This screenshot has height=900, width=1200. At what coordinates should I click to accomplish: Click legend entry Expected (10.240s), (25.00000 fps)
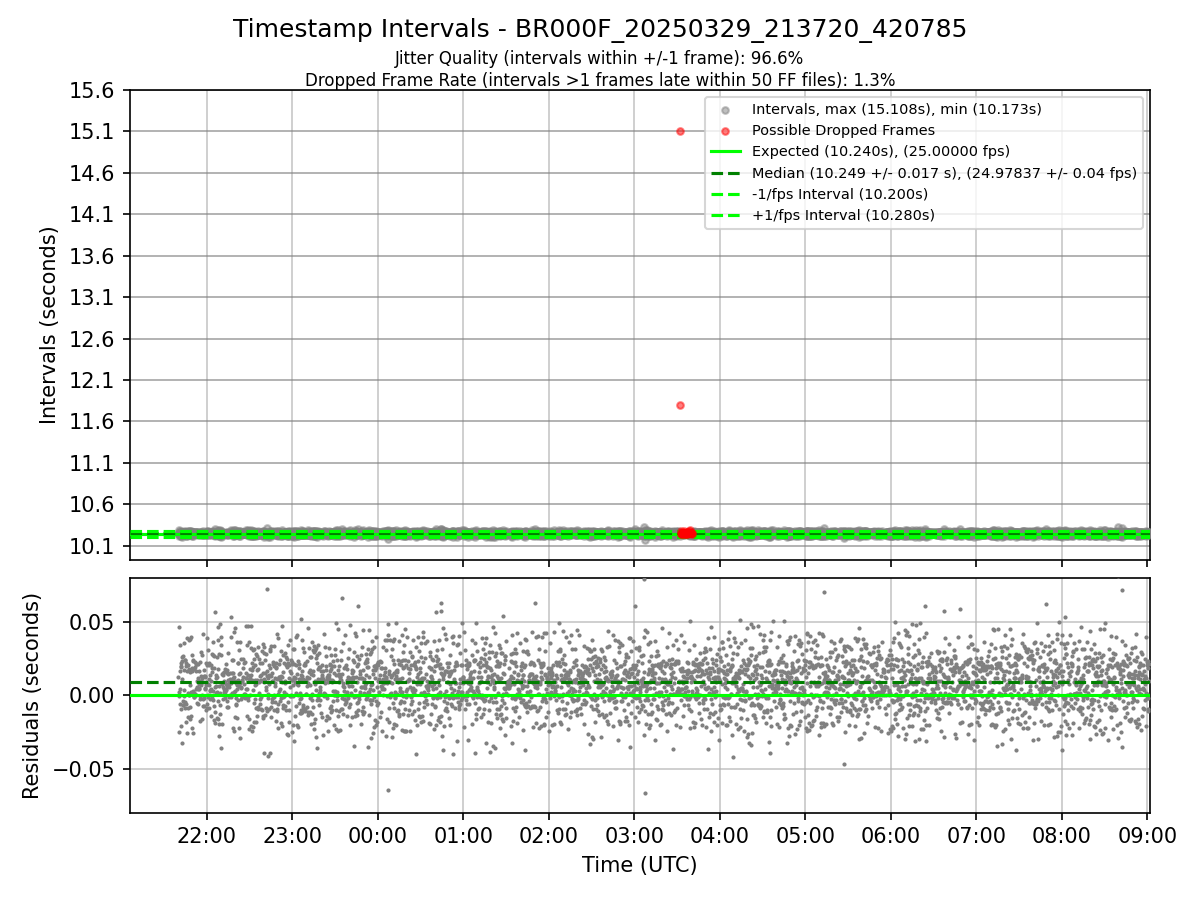point(881,151)
